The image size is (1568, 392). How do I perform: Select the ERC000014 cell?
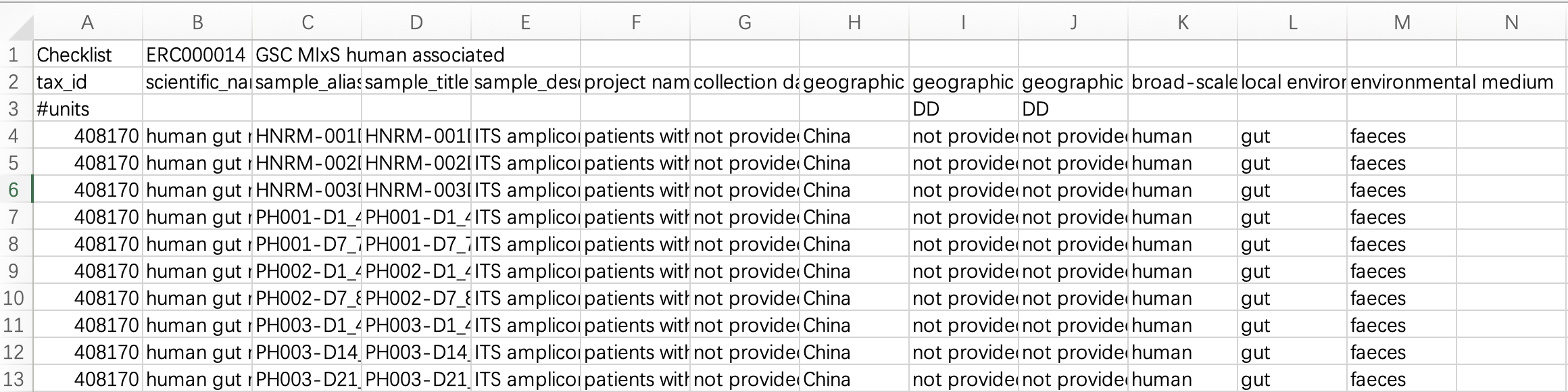pos(197,55)
